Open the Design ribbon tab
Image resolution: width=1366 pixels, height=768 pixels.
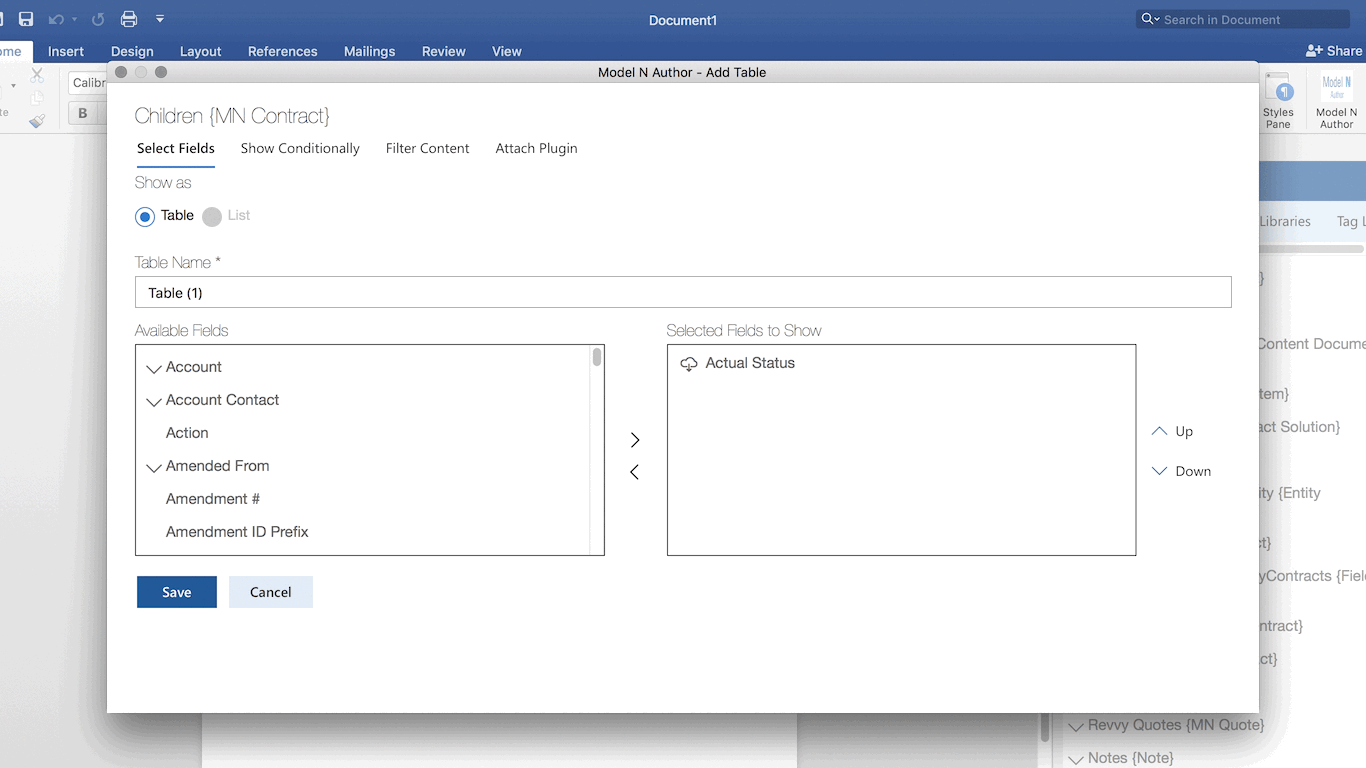pyautogui.click(x=132, y=51)
